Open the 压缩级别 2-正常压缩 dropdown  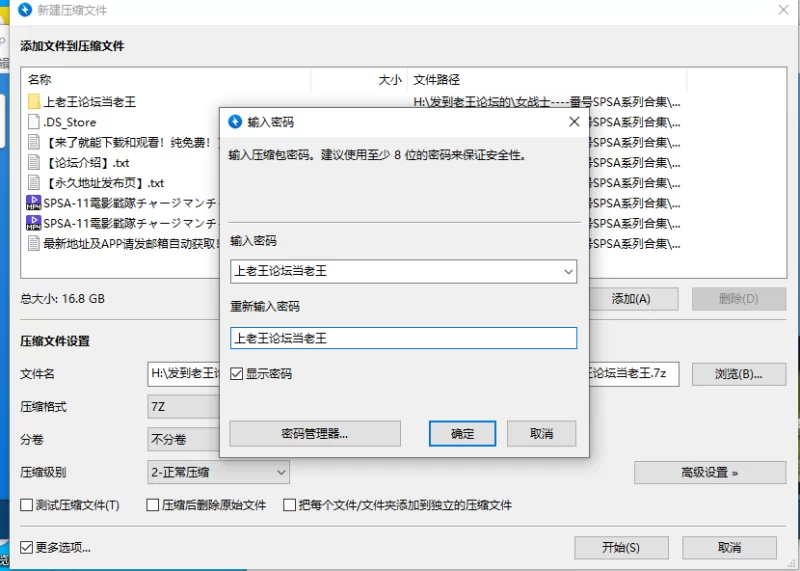point(218,472)
